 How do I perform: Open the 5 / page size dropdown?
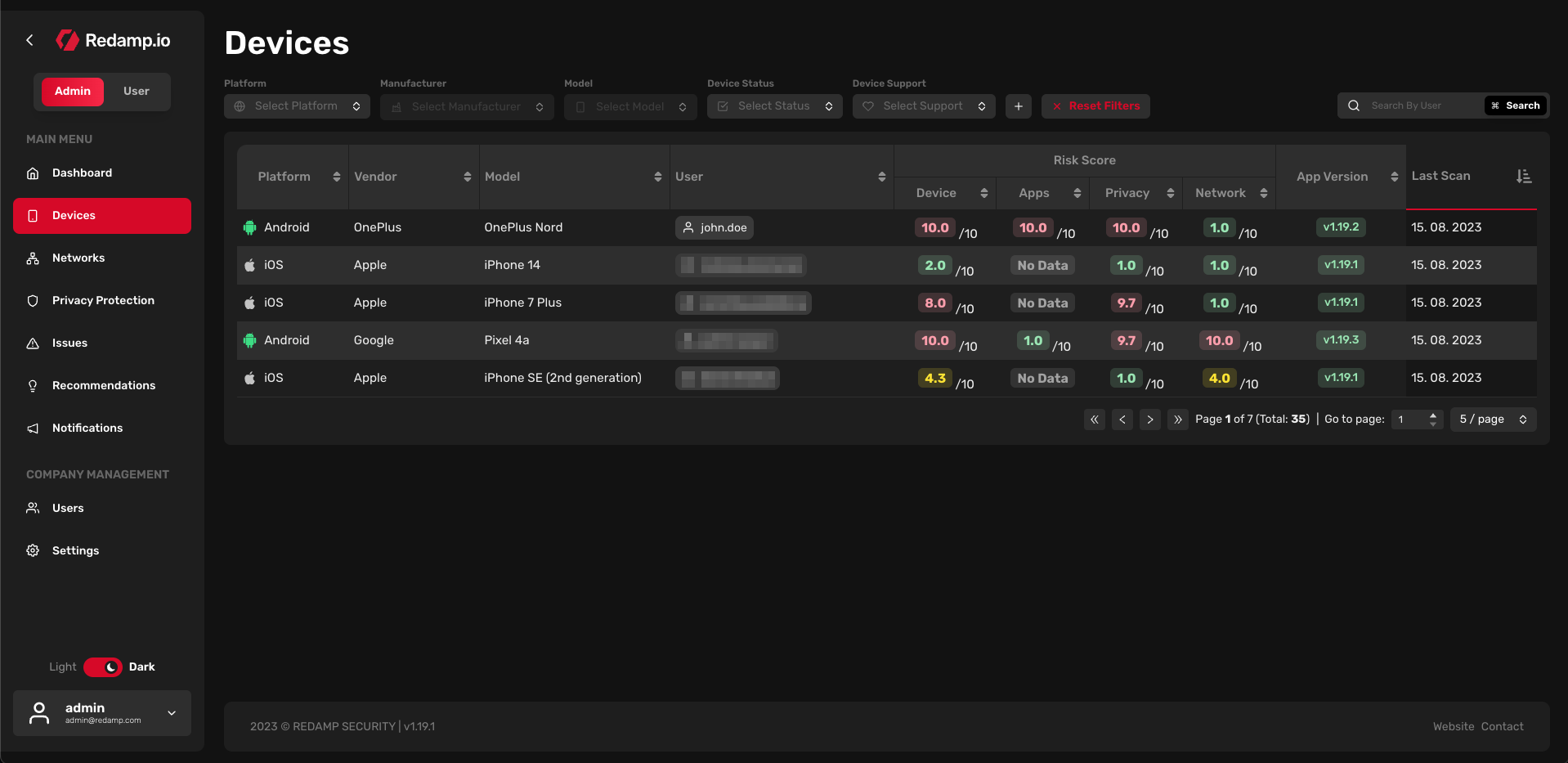(1494, 420)
